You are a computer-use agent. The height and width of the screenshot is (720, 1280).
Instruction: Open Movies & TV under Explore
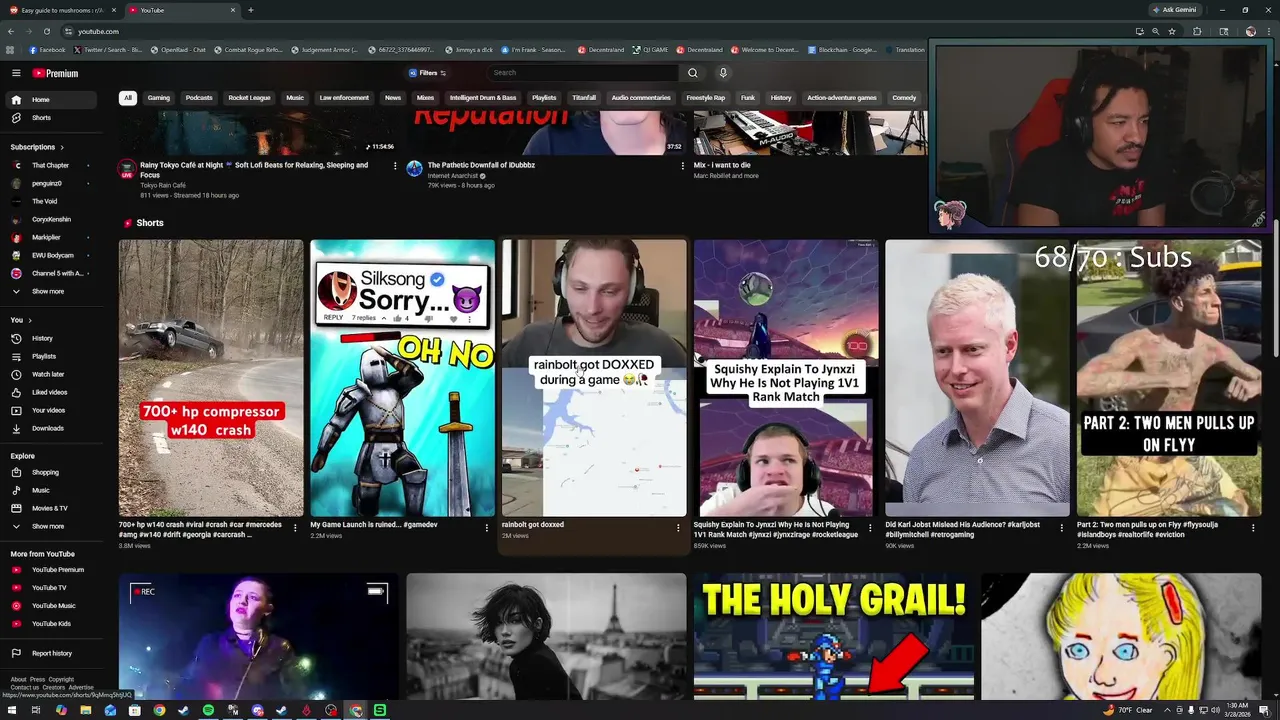click(x=52, y=508)
